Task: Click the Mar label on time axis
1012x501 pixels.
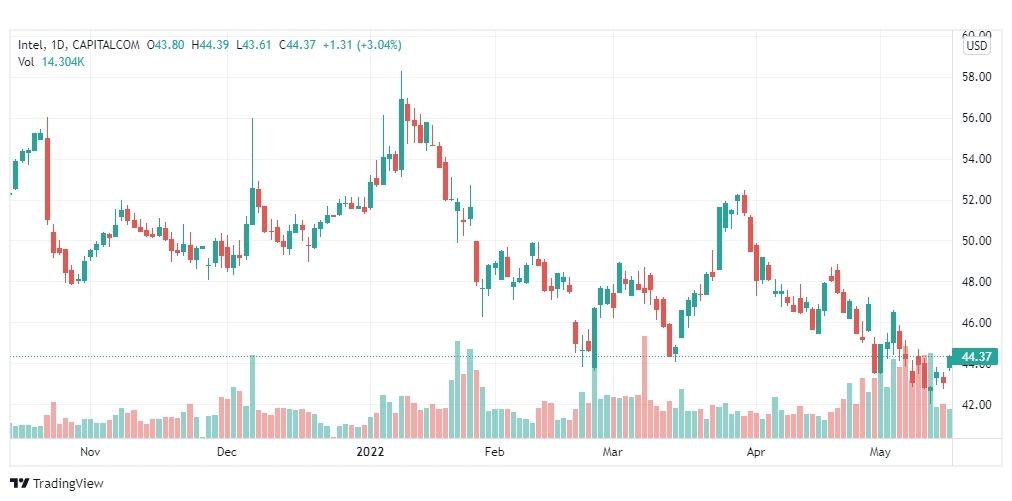Action: click(612, 452)
